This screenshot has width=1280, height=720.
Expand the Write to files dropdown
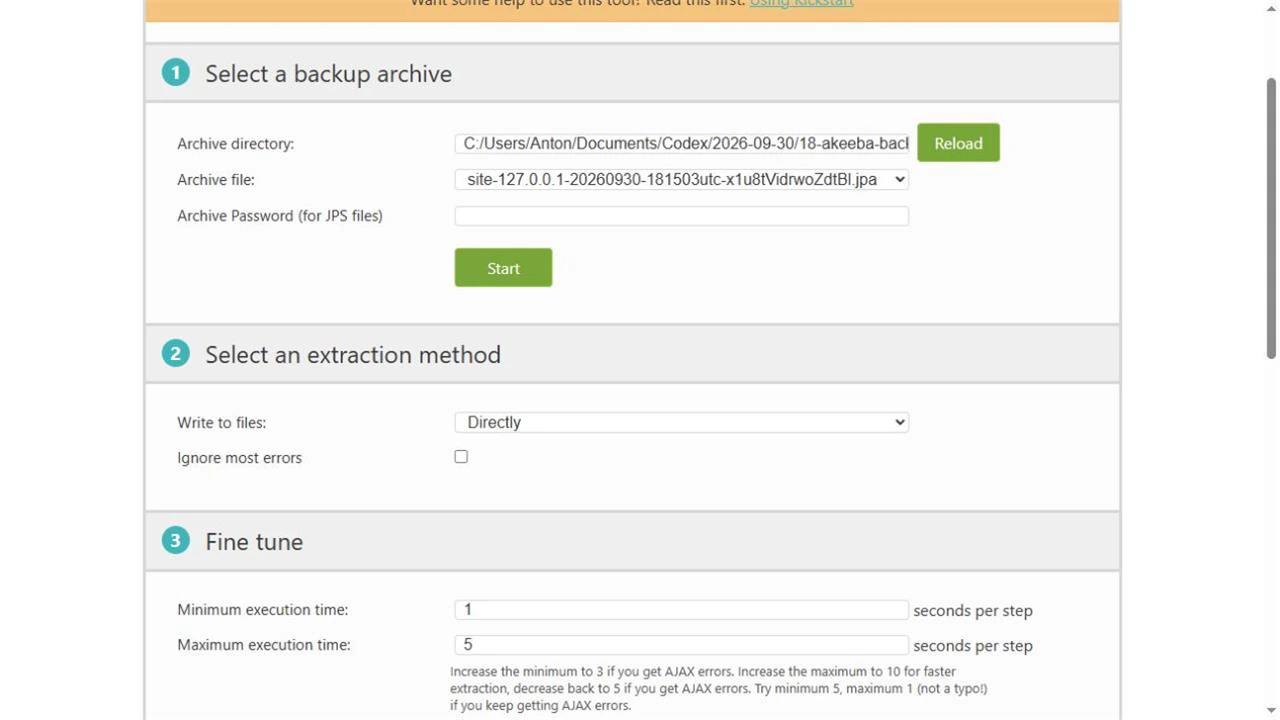click(x=682, y=422)
